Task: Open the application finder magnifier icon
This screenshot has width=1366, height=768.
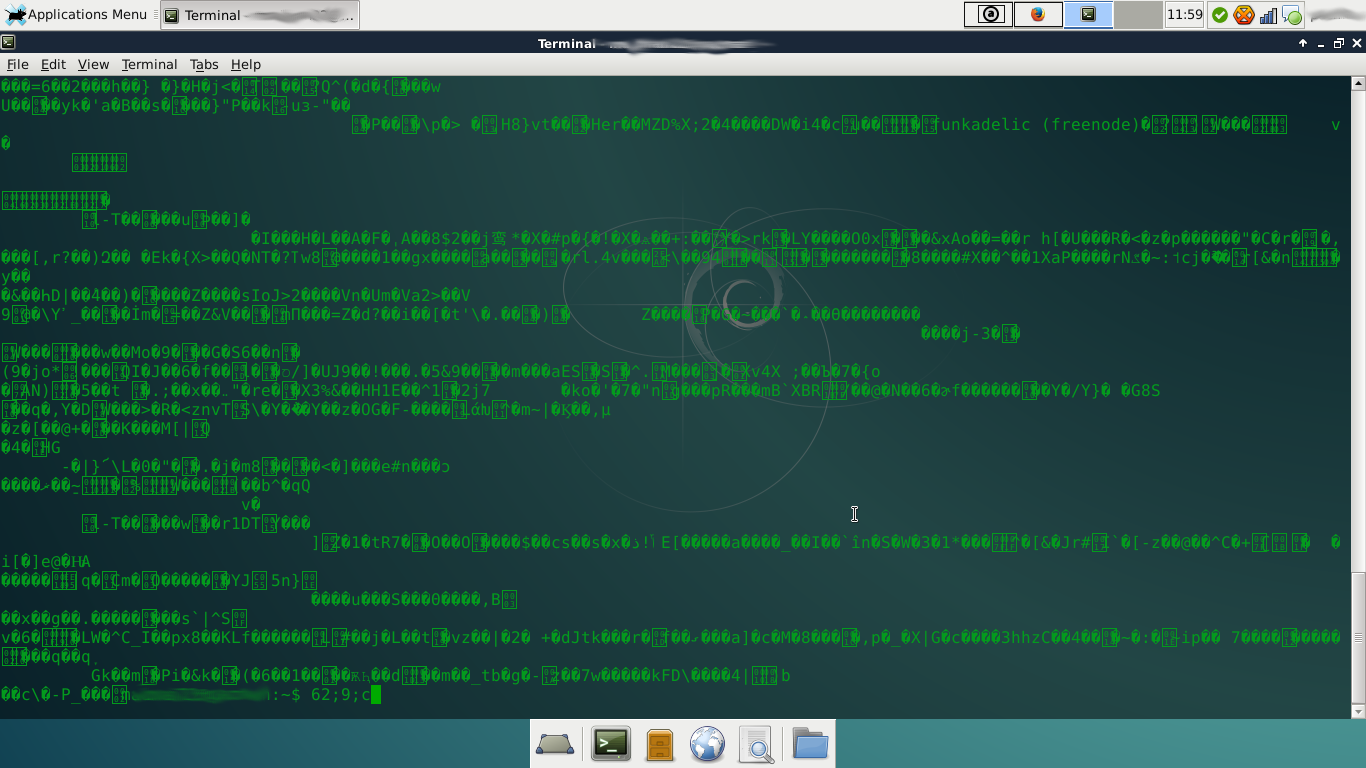Action: [757, 745]
